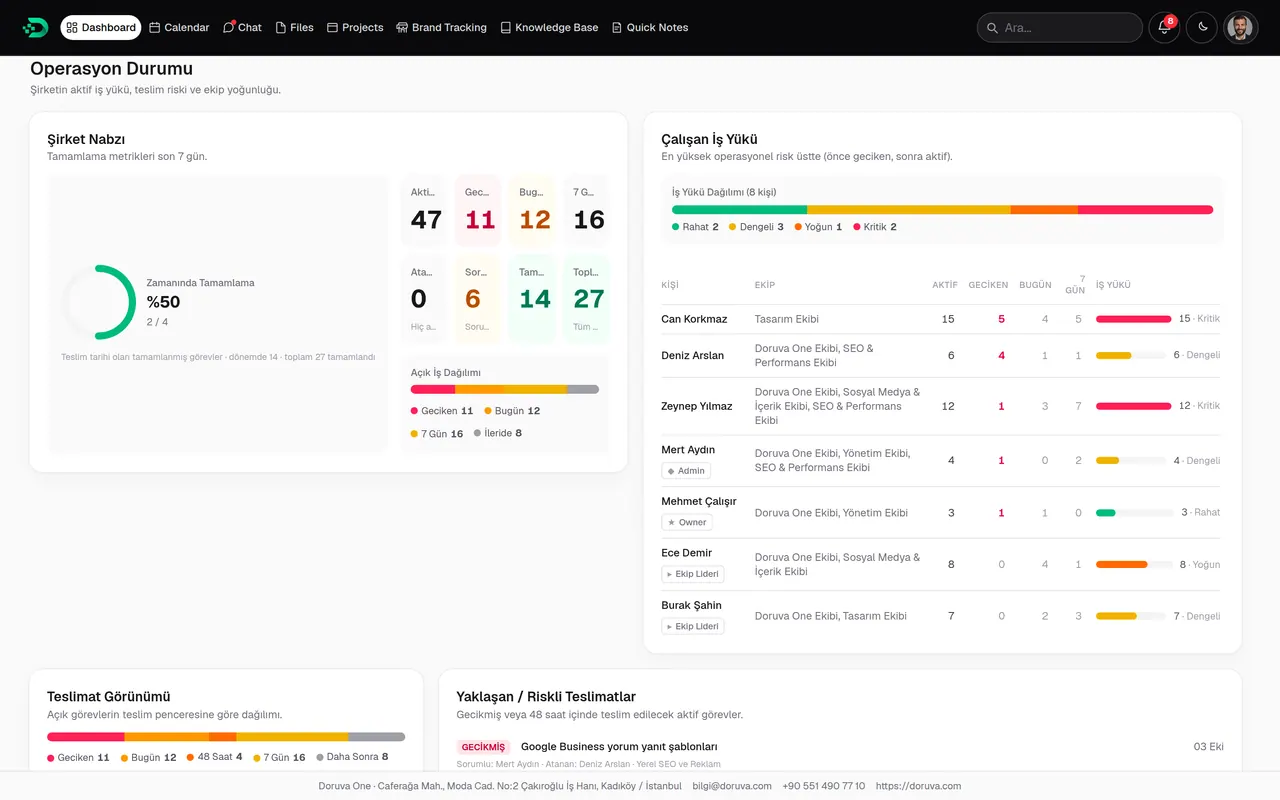This screenshot has width=1280, height=800.
Task: Click the on-time completion ring chart
Action: click(x=97, y=302)
